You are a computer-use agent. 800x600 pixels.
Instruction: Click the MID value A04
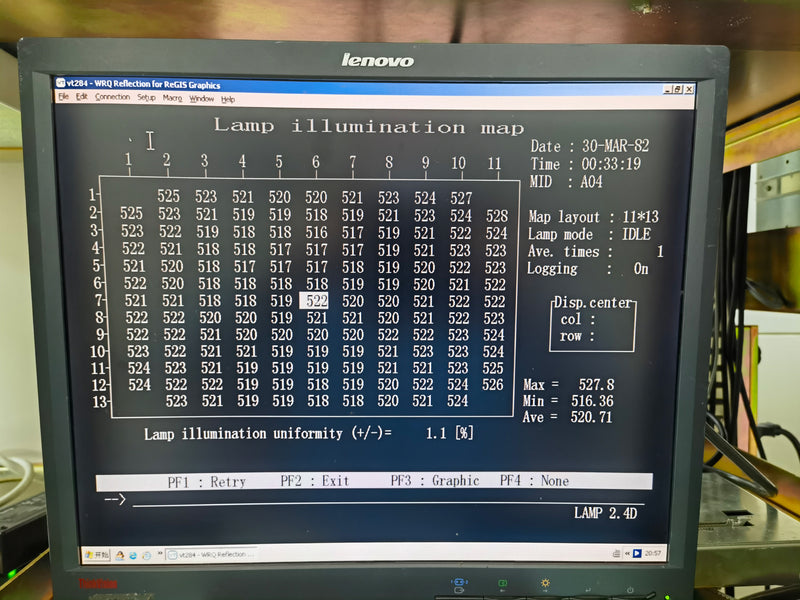tap(591, 182)
